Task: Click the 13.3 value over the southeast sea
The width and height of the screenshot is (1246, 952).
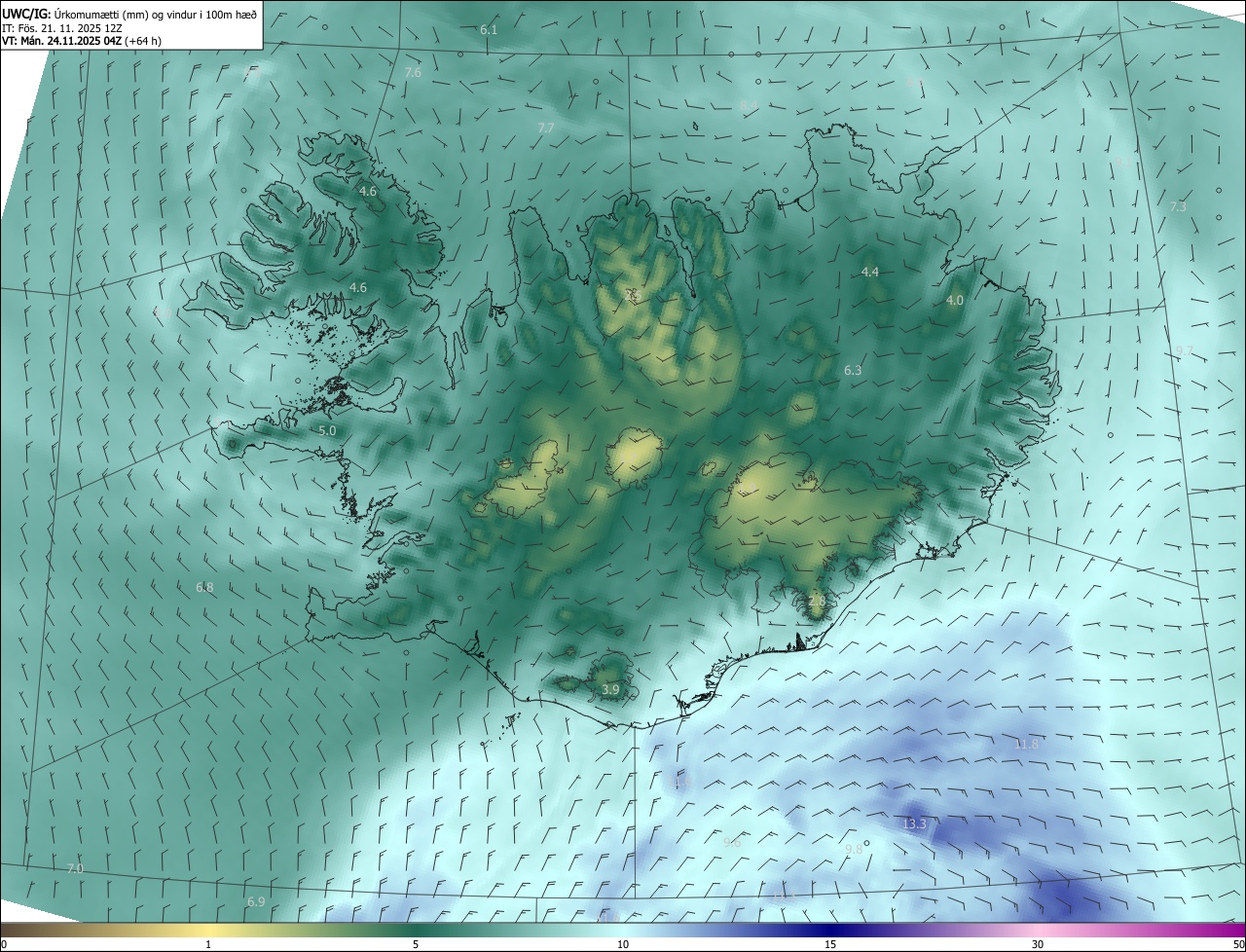Action: click(x=915, y=824)
